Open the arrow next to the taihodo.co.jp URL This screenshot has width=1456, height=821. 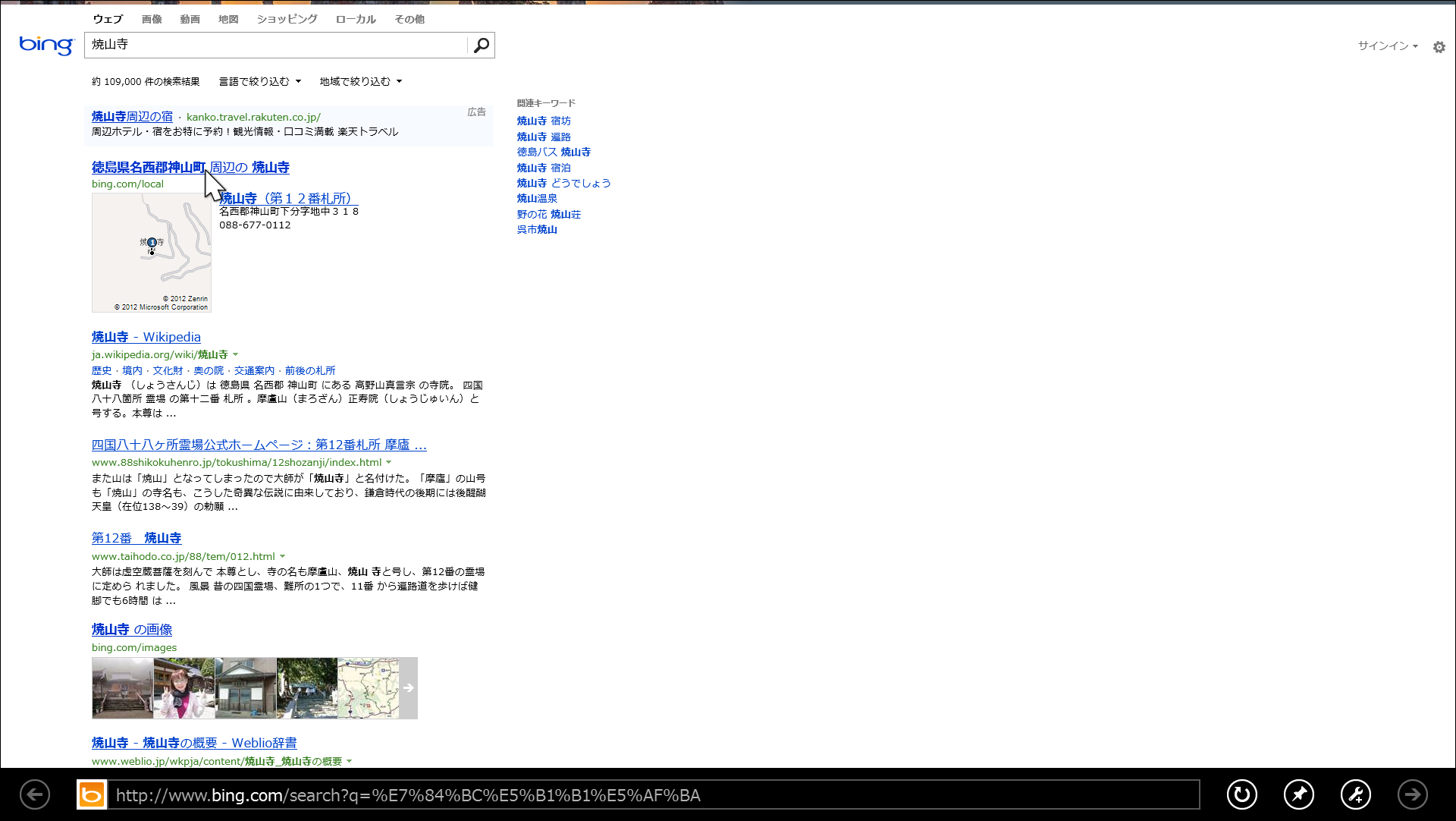(282, 557)
